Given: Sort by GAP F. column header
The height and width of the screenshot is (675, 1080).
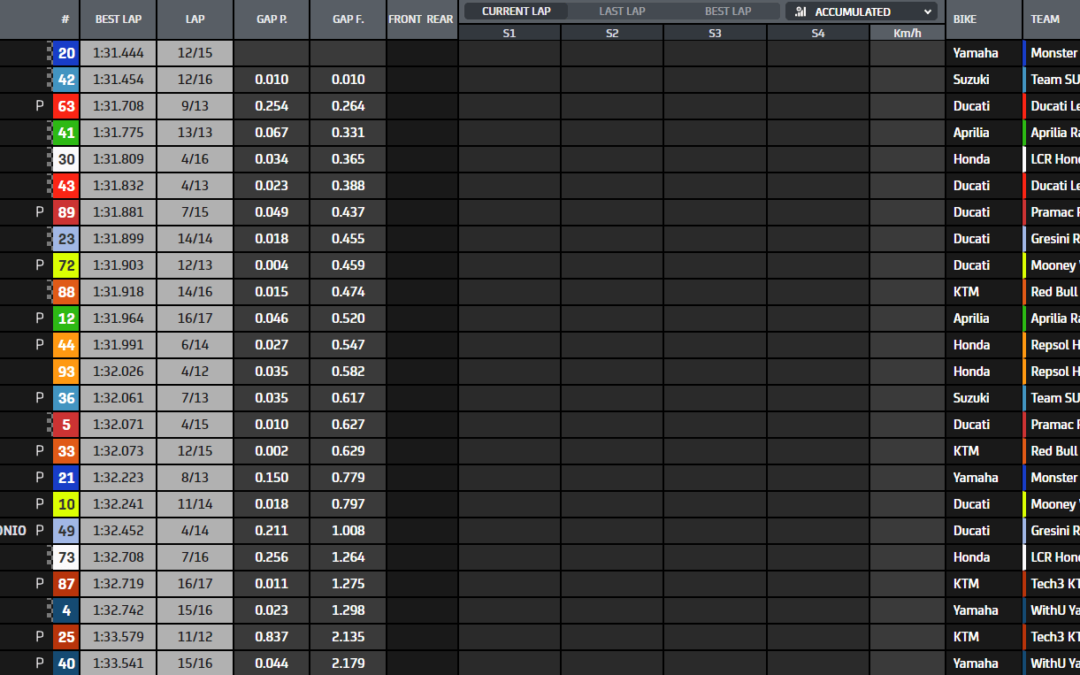Looking at the screenshot, I should click(348, 19).
